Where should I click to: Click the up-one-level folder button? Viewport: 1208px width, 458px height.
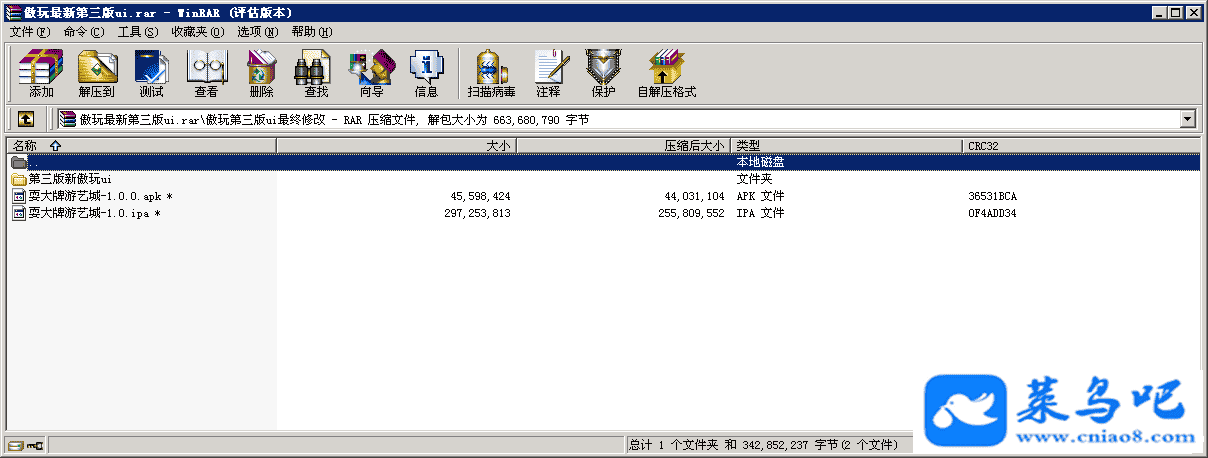point(26,119)
